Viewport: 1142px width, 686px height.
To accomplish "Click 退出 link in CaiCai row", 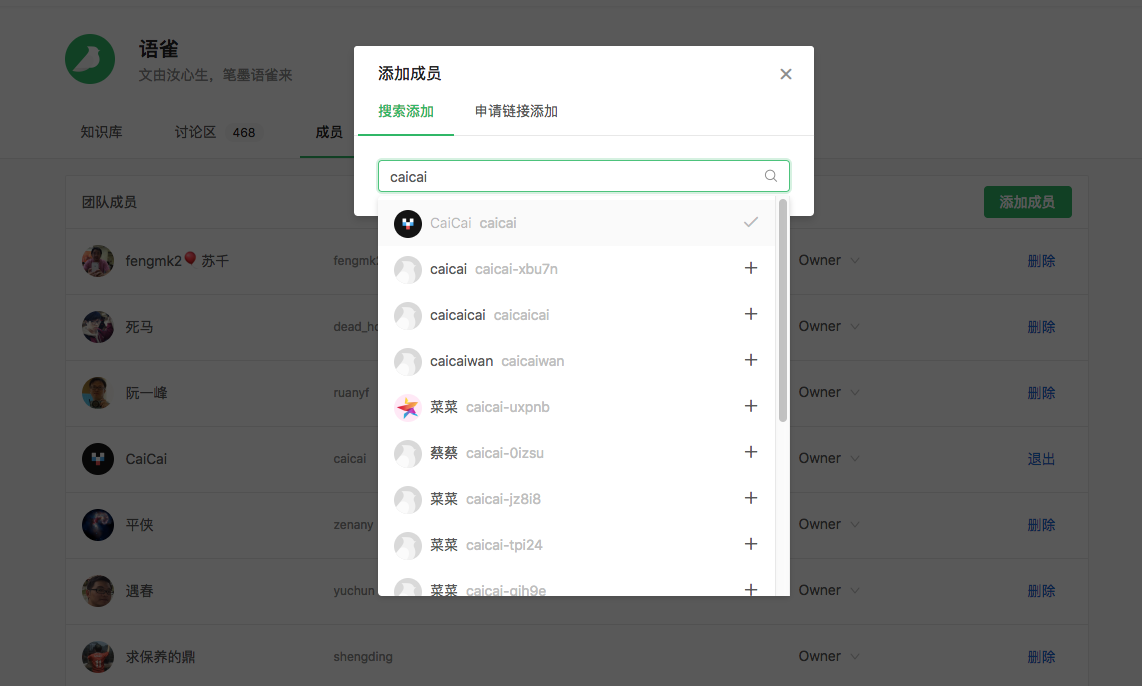I will click(x=1041, y=459).
